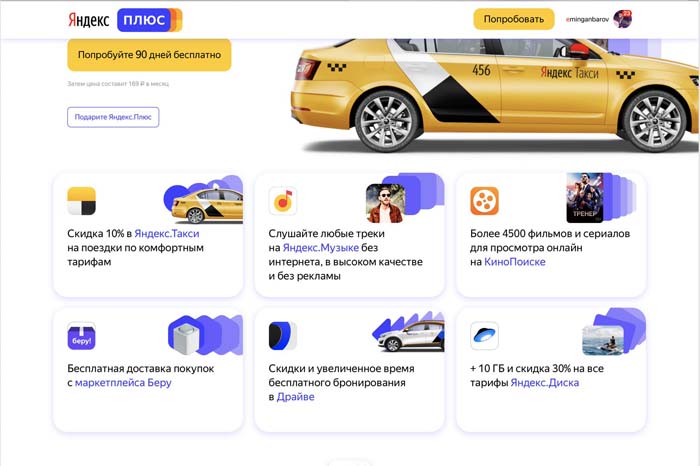Click text 'Бесплатная доставка покупок'
Screen dimensions: 700x466
141,368
